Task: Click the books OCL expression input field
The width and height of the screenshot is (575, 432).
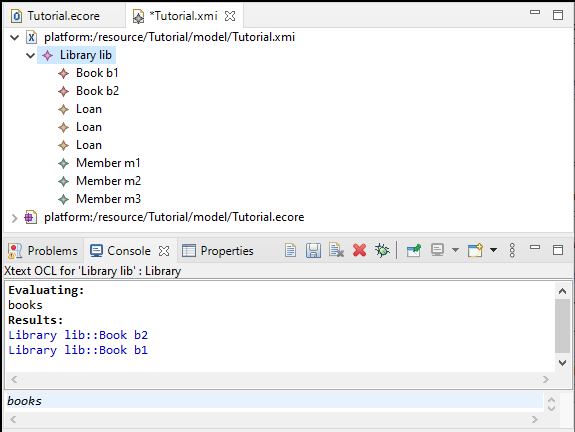Action: point(274,401)
